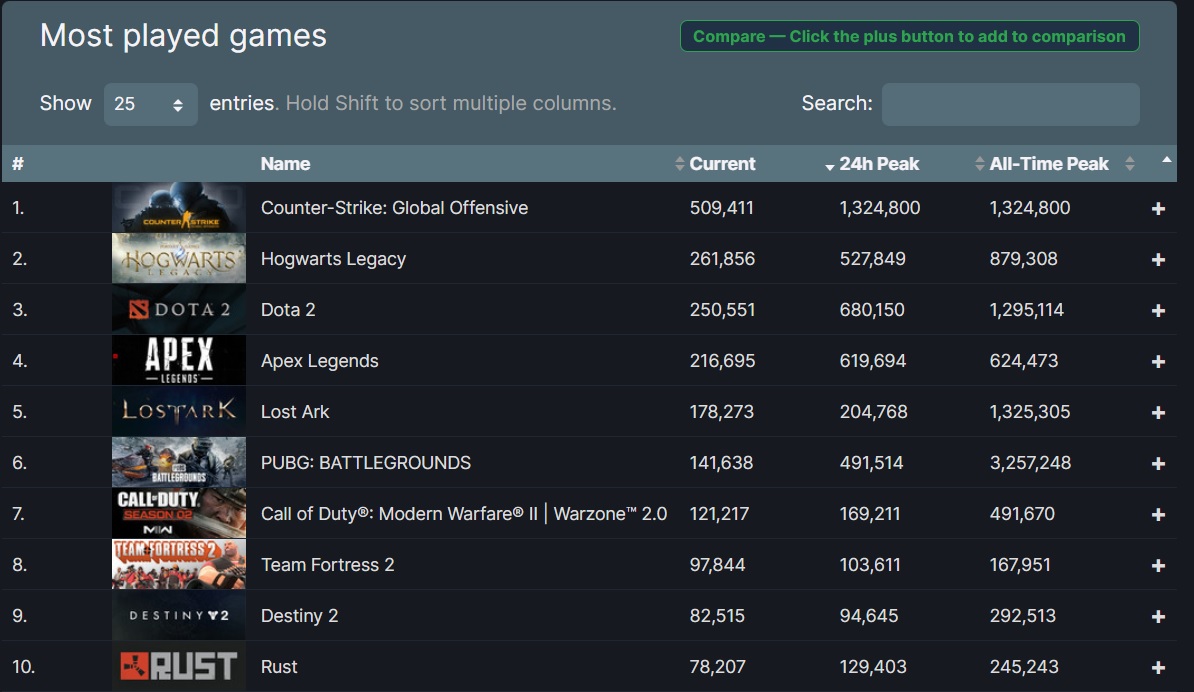Open the Lost Ark logo thumbnail
The height and width of the screenshot is (692, 1194).
pos(179,411)
